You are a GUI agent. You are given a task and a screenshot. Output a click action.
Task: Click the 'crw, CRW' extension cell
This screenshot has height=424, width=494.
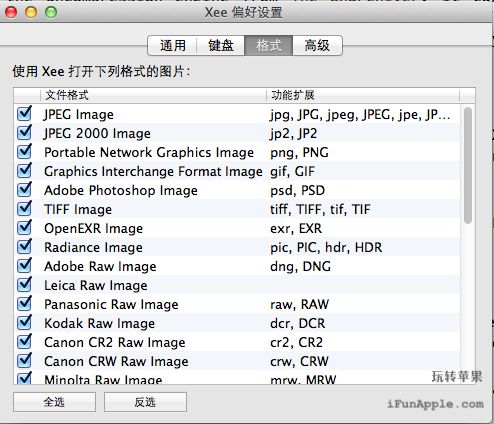[299, 362]
